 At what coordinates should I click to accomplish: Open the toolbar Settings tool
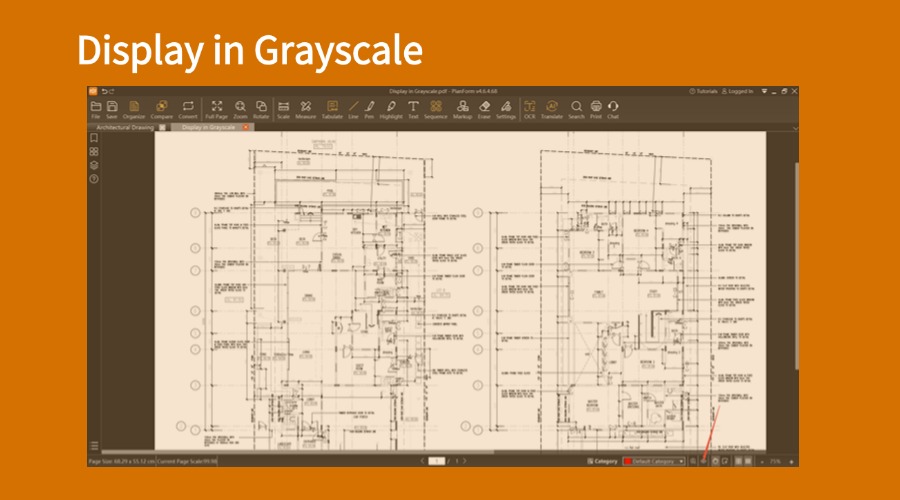[506, 109]
